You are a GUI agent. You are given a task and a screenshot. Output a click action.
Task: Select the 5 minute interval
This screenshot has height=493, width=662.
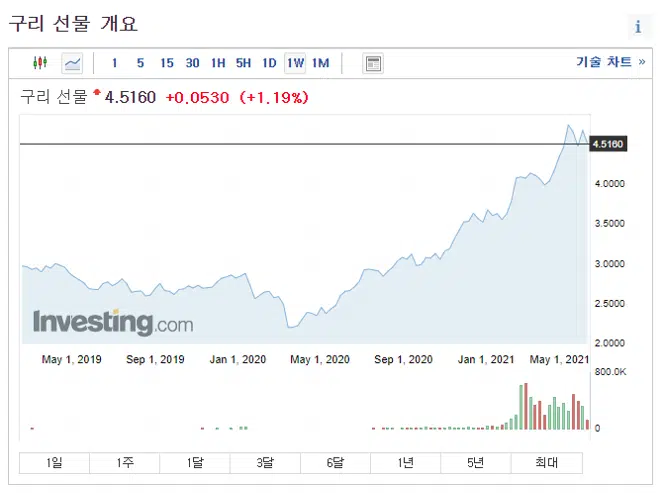(141, 63)
